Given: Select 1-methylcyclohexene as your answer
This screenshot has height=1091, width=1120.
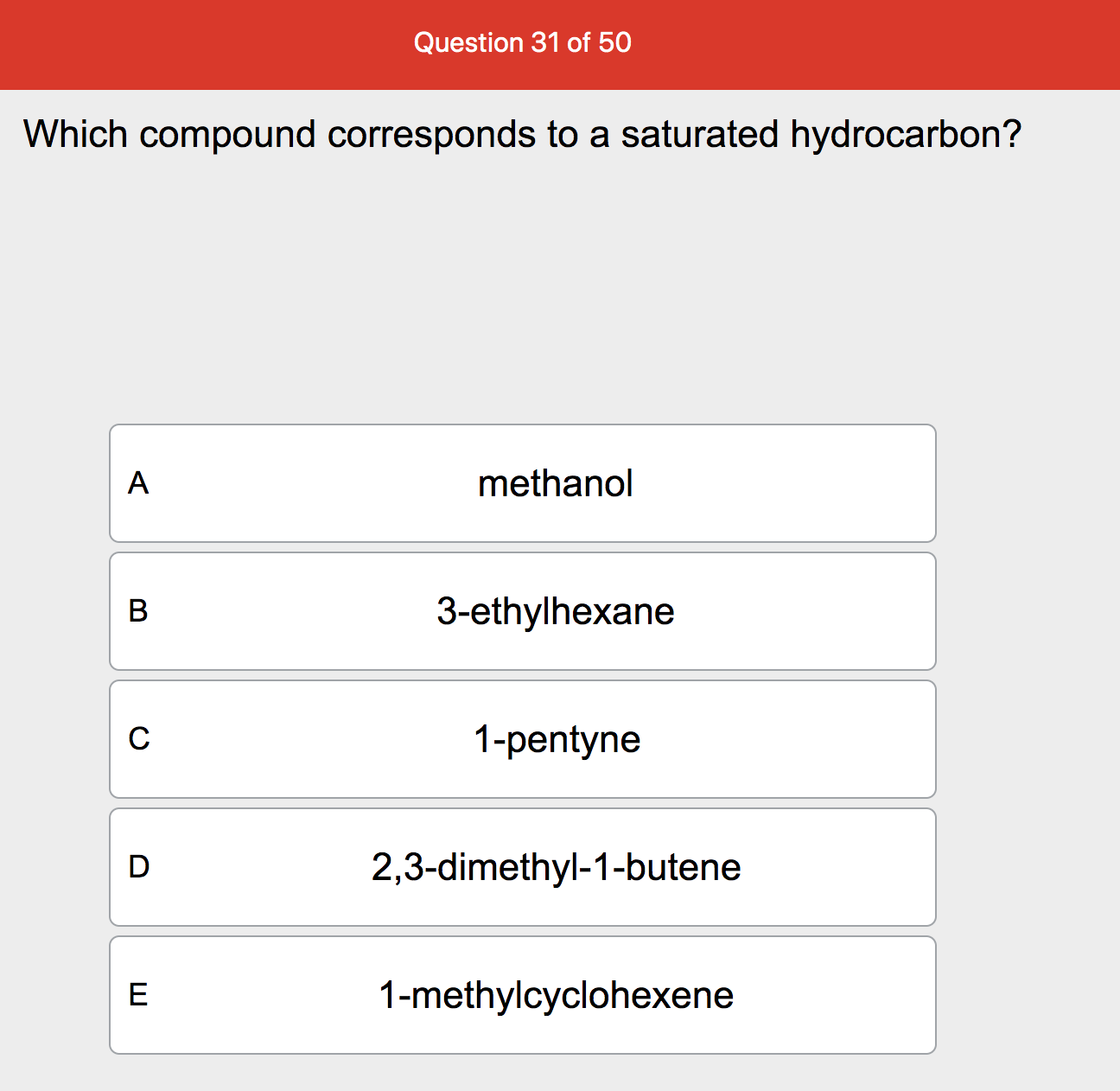Looking at the screenshot, I should 522,995.
